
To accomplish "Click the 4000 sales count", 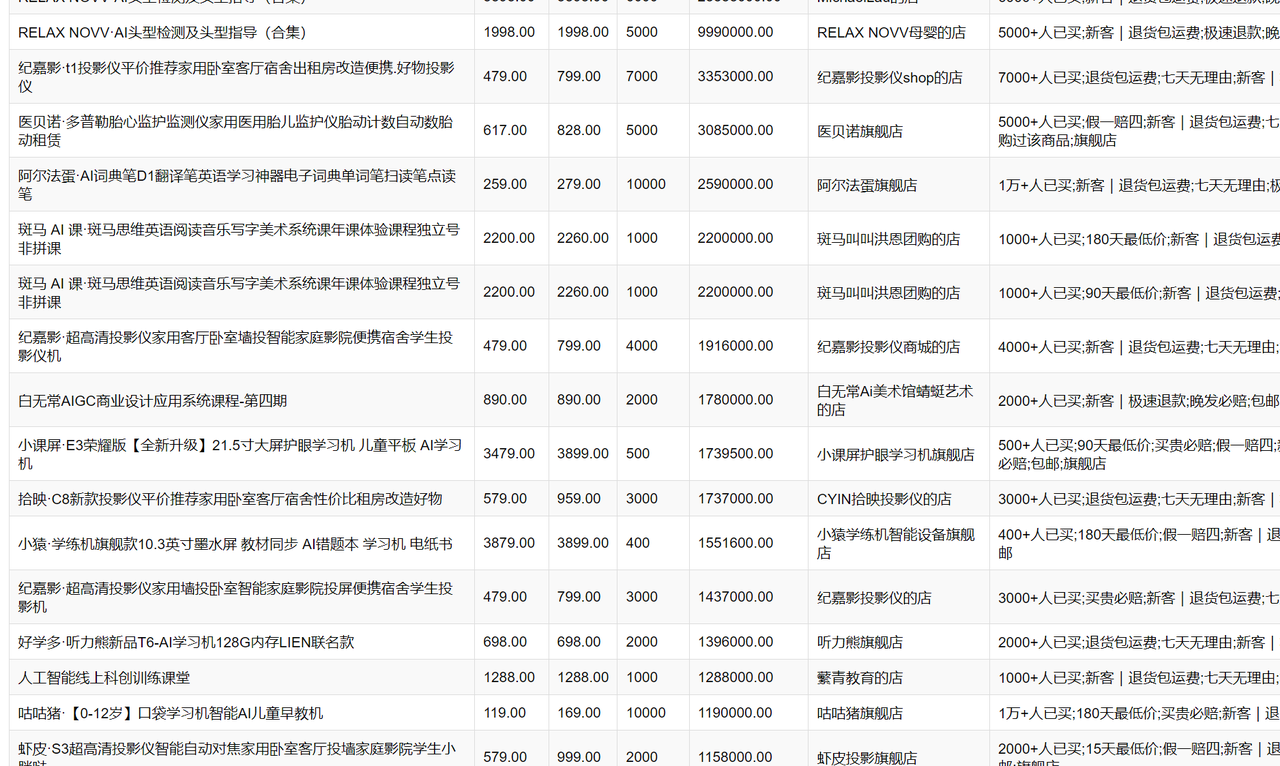I will coord(642,346).
